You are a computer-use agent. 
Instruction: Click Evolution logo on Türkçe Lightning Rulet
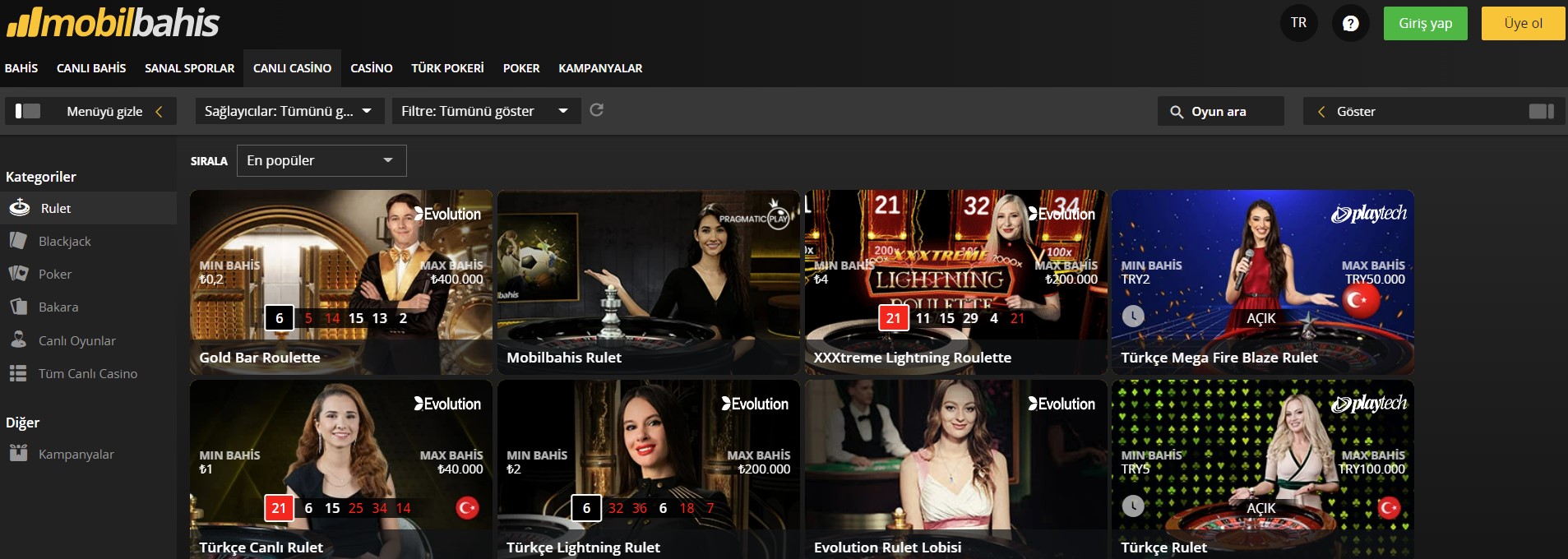[755, 404]
